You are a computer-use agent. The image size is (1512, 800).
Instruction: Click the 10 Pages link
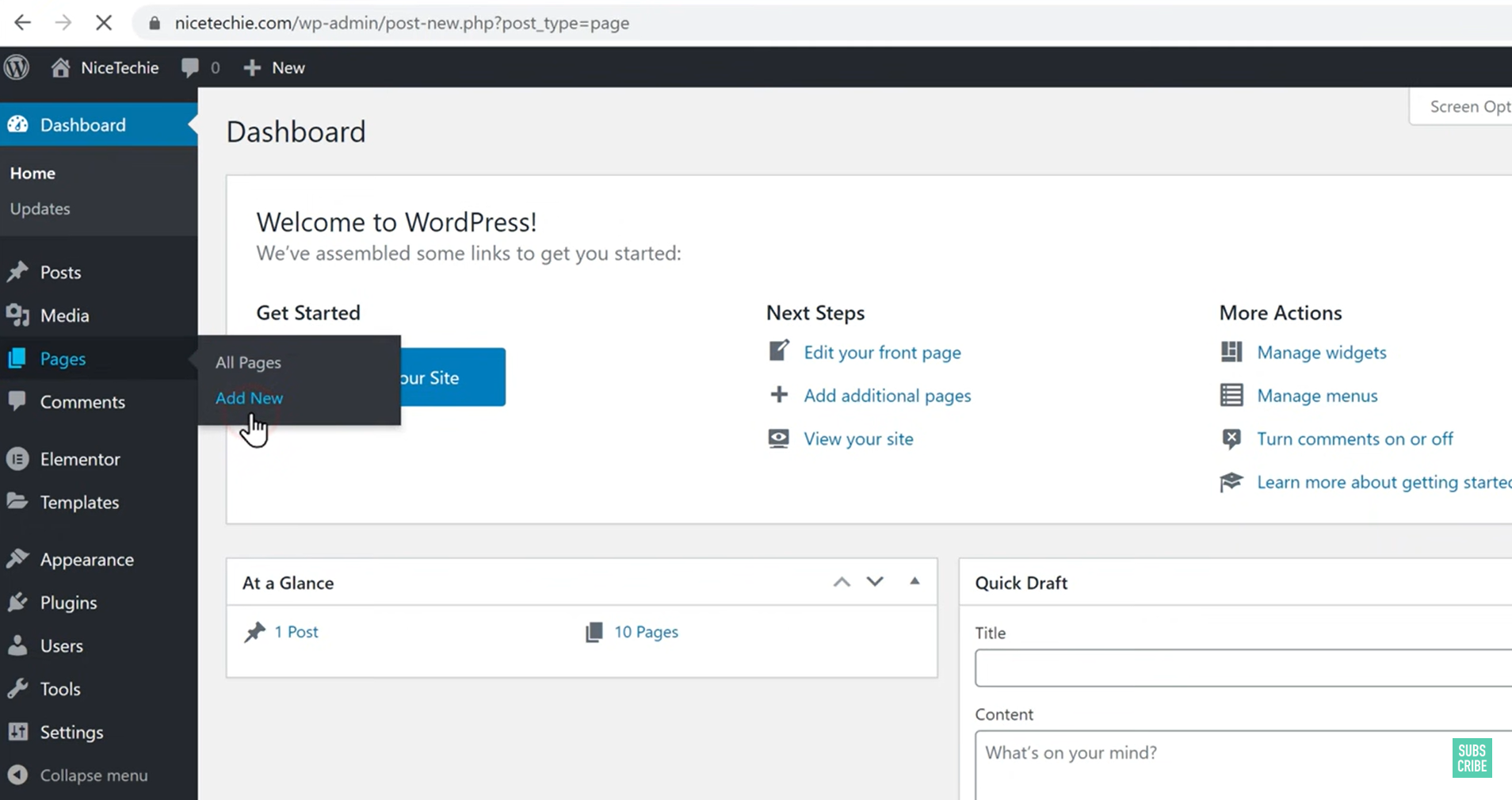pyautogui.click(x=646, y=632)
